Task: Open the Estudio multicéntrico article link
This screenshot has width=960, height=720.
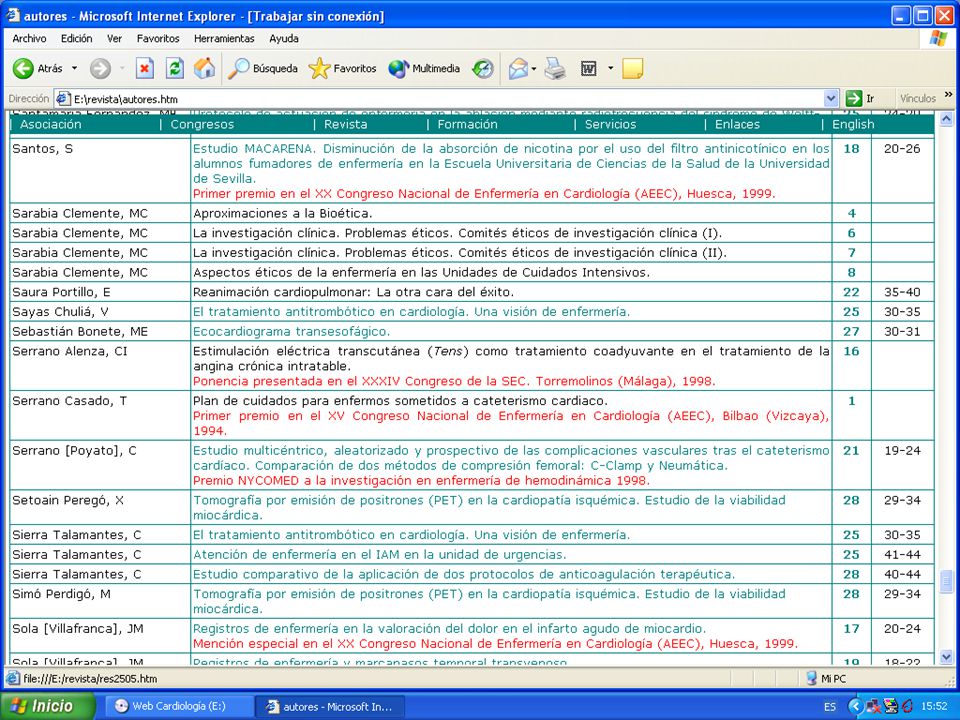Action: coord(511,458)
